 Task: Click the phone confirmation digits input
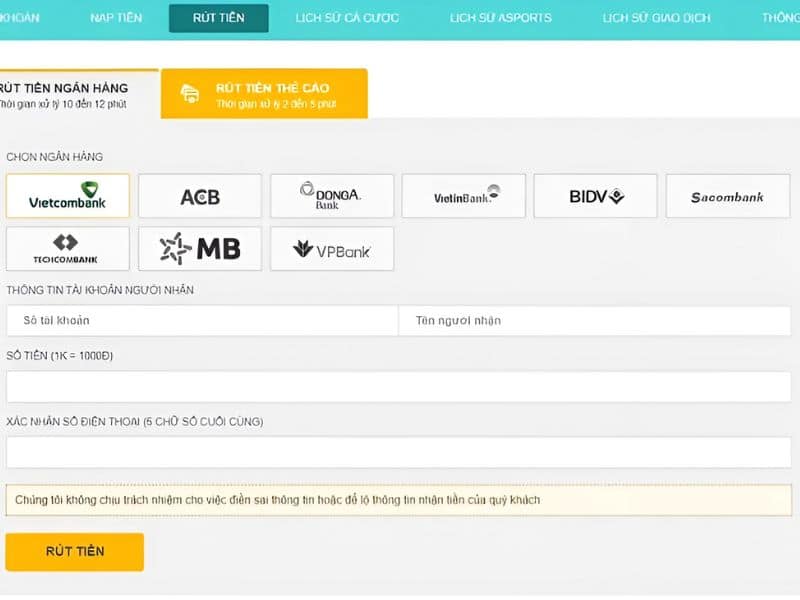pos(398,453)
